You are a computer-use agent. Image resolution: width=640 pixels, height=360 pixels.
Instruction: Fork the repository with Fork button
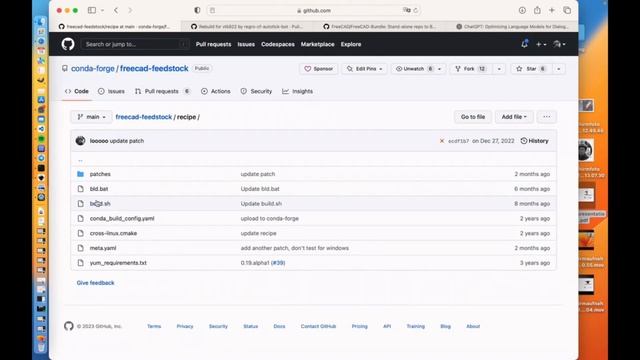click(471, 69)
